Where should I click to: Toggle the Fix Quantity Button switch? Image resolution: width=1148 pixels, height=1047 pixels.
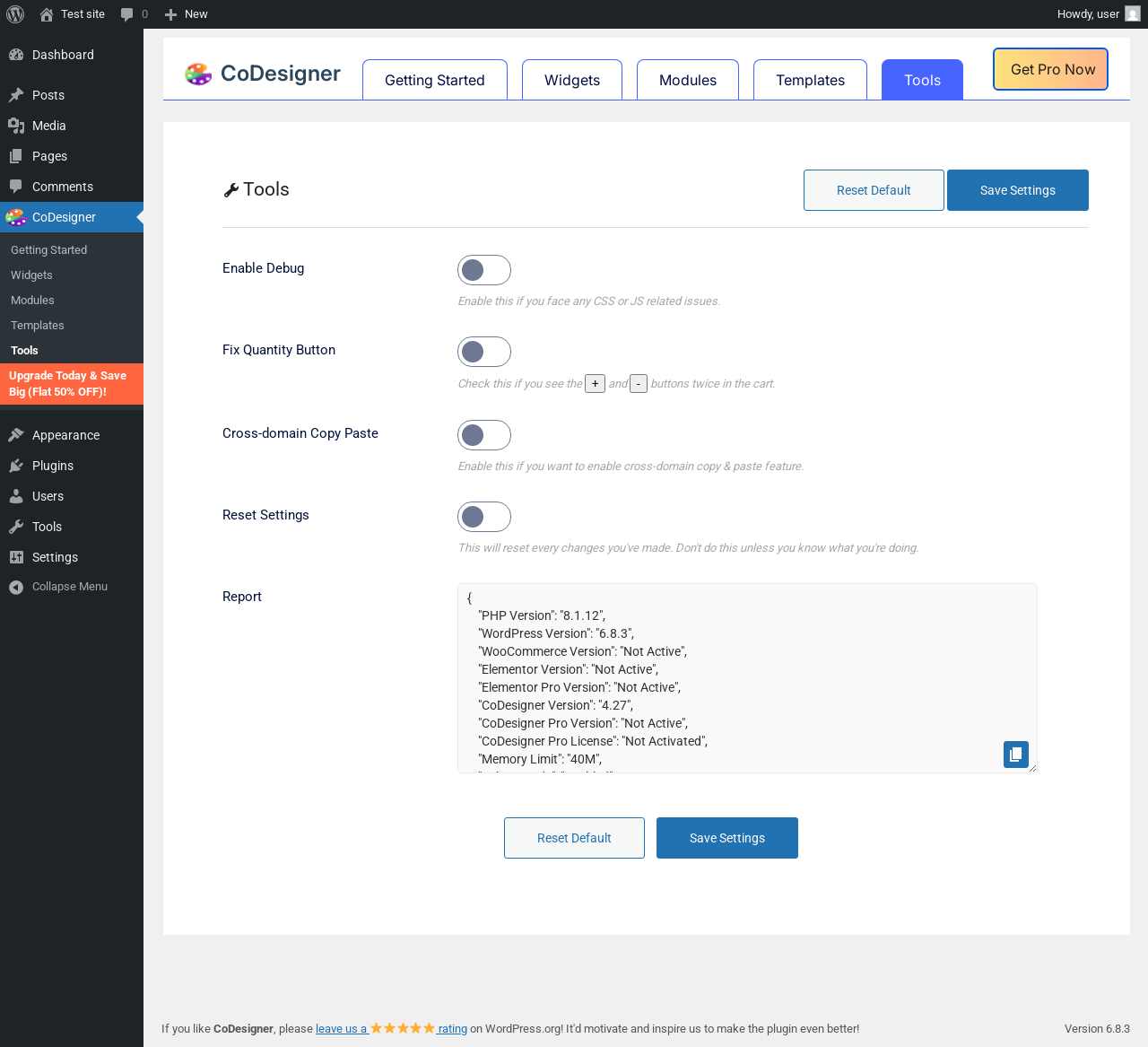point(484,352)
